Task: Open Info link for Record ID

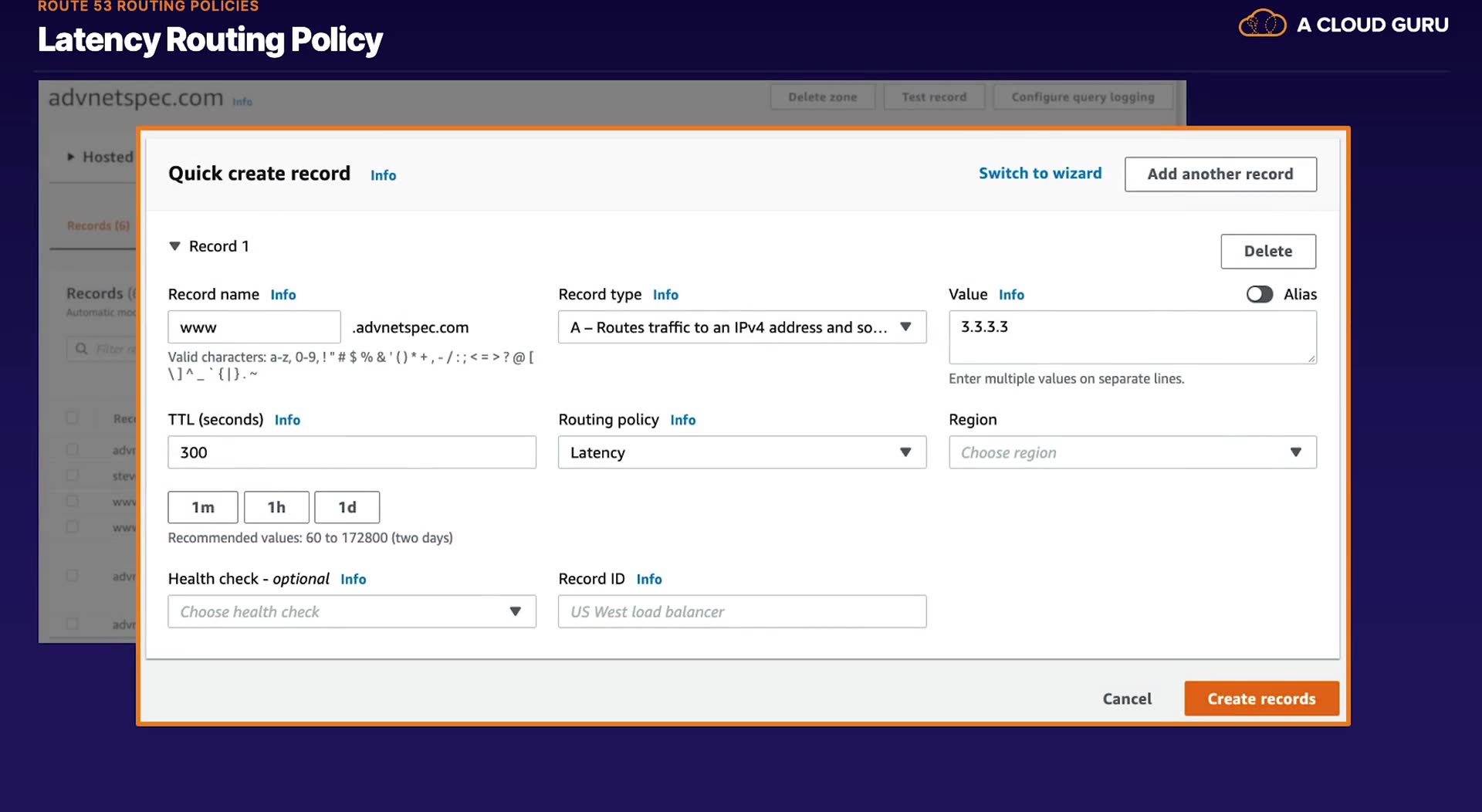Action: 649,579
